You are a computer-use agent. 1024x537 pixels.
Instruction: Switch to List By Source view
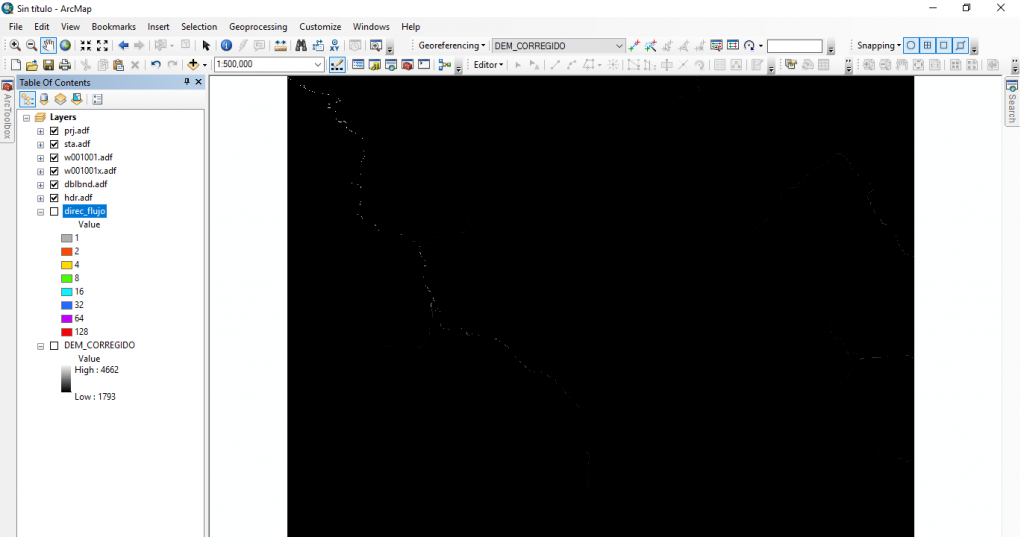[x=44, y=99]
